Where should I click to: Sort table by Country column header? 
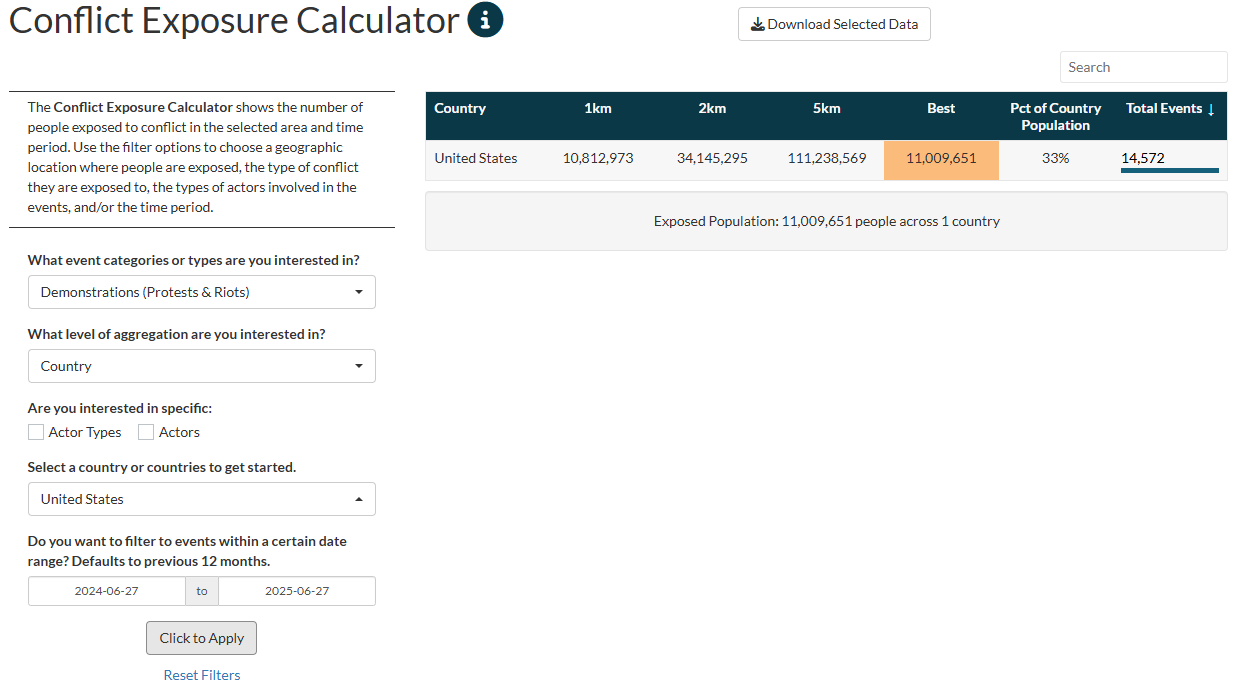460,108
